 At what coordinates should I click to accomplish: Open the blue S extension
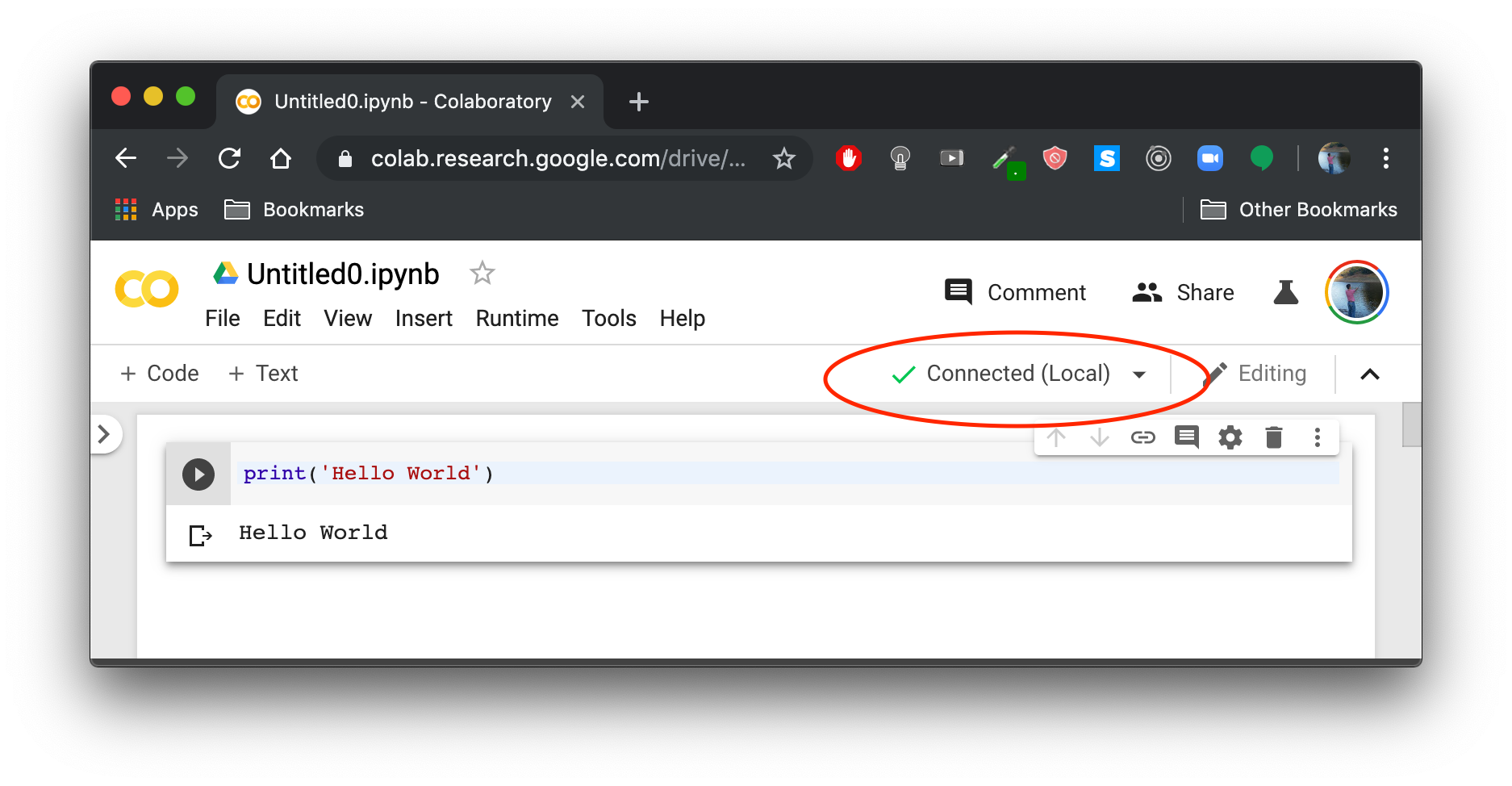[1107, 158]
